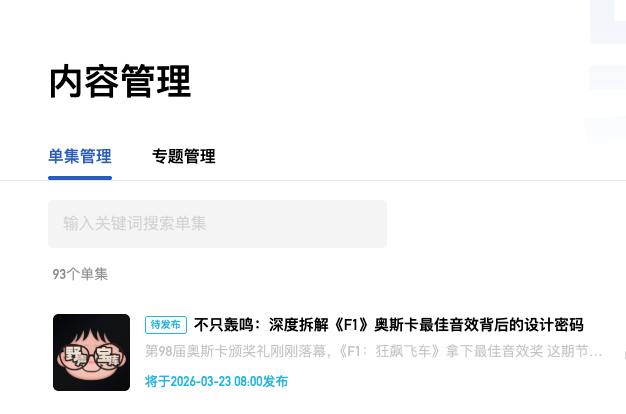Click the episode description starting with 第98届奥斯卡颁奖礼

(373, 351)
